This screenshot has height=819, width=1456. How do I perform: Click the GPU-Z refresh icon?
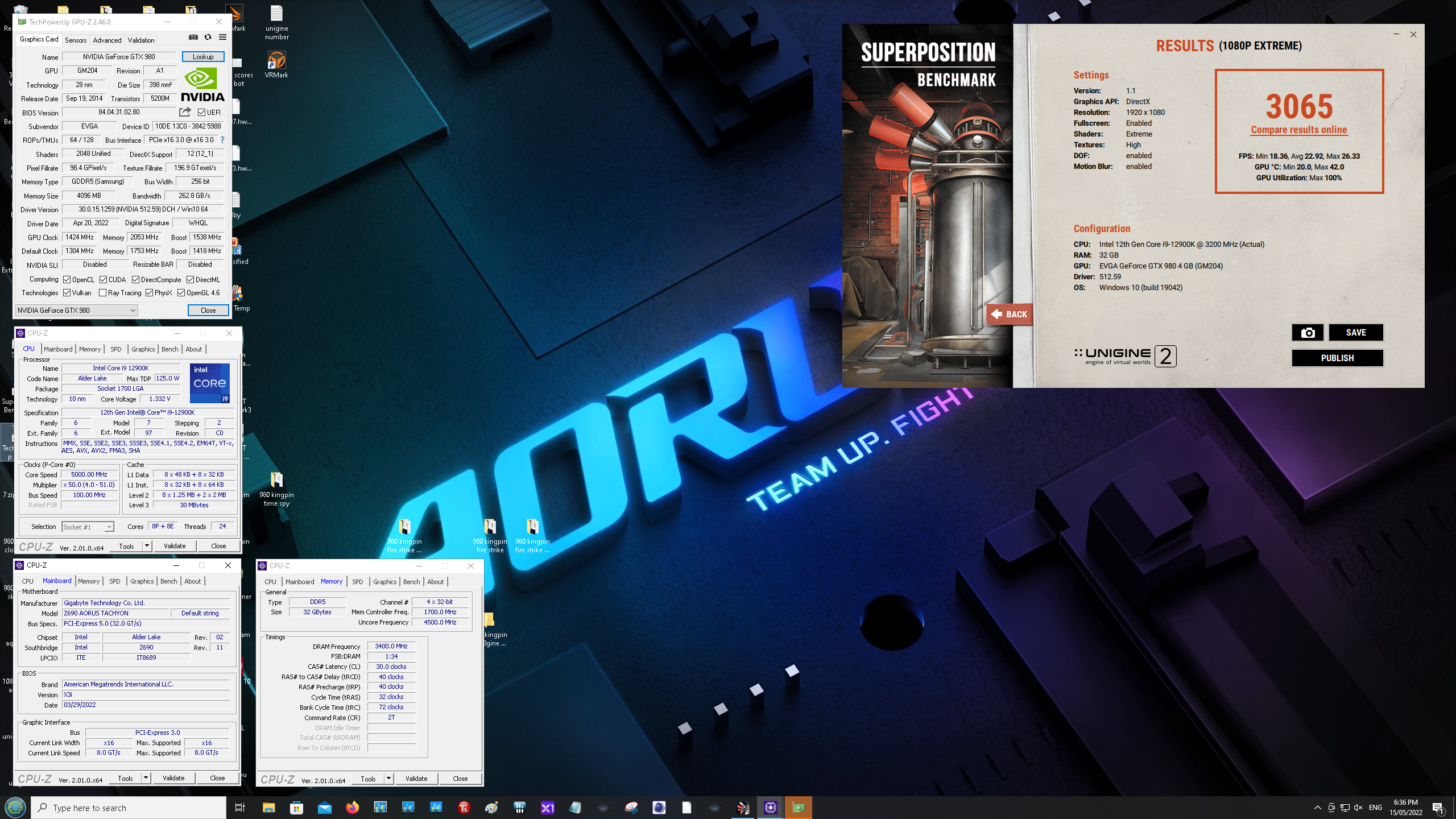pyautogui.click(x=208, y=38)
